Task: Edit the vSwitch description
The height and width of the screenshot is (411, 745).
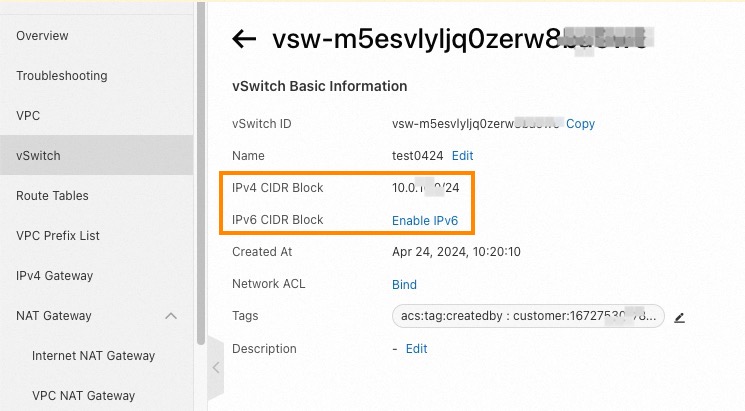Action: point(416,349)
